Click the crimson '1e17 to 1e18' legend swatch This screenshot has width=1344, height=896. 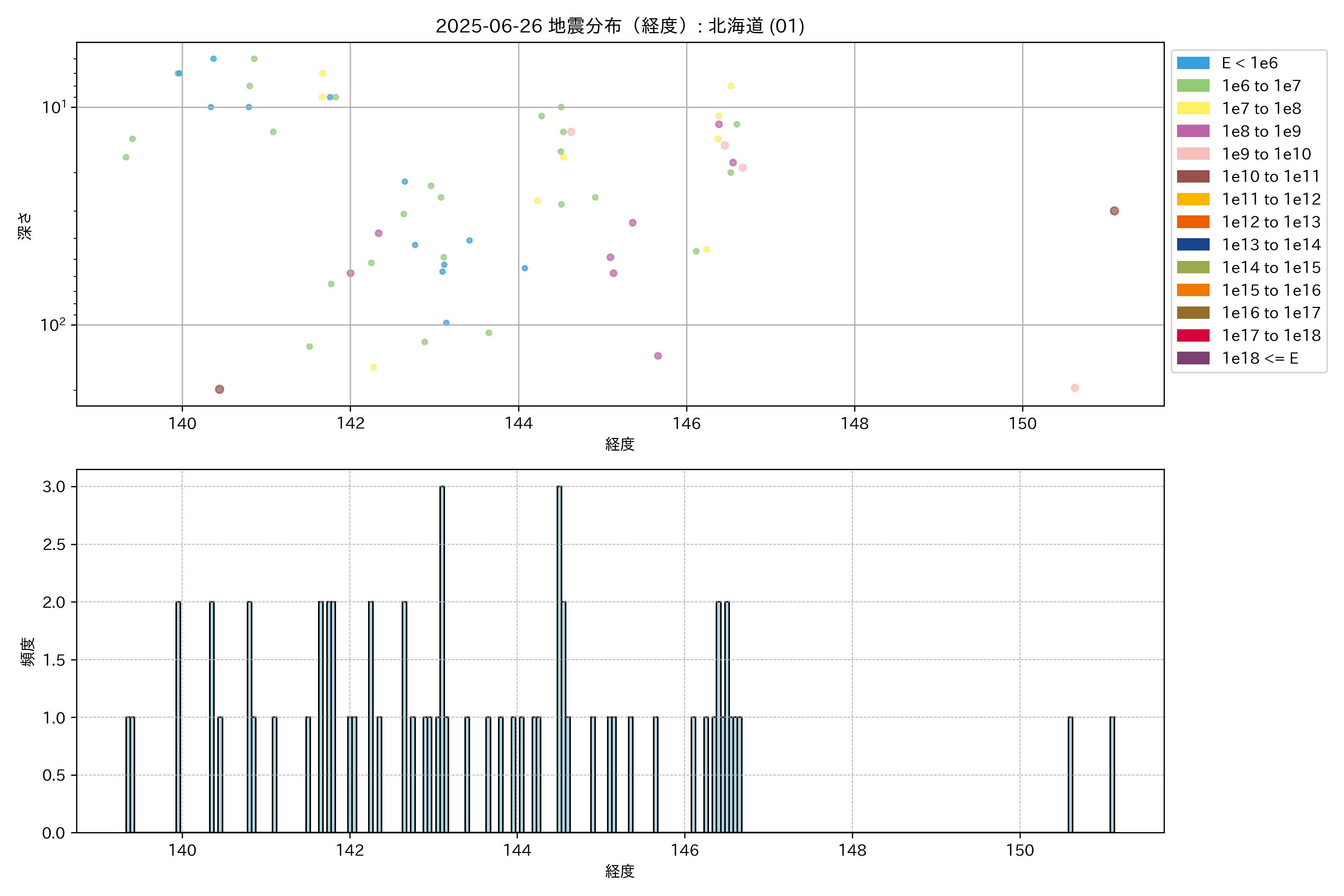coord(1192,335)
